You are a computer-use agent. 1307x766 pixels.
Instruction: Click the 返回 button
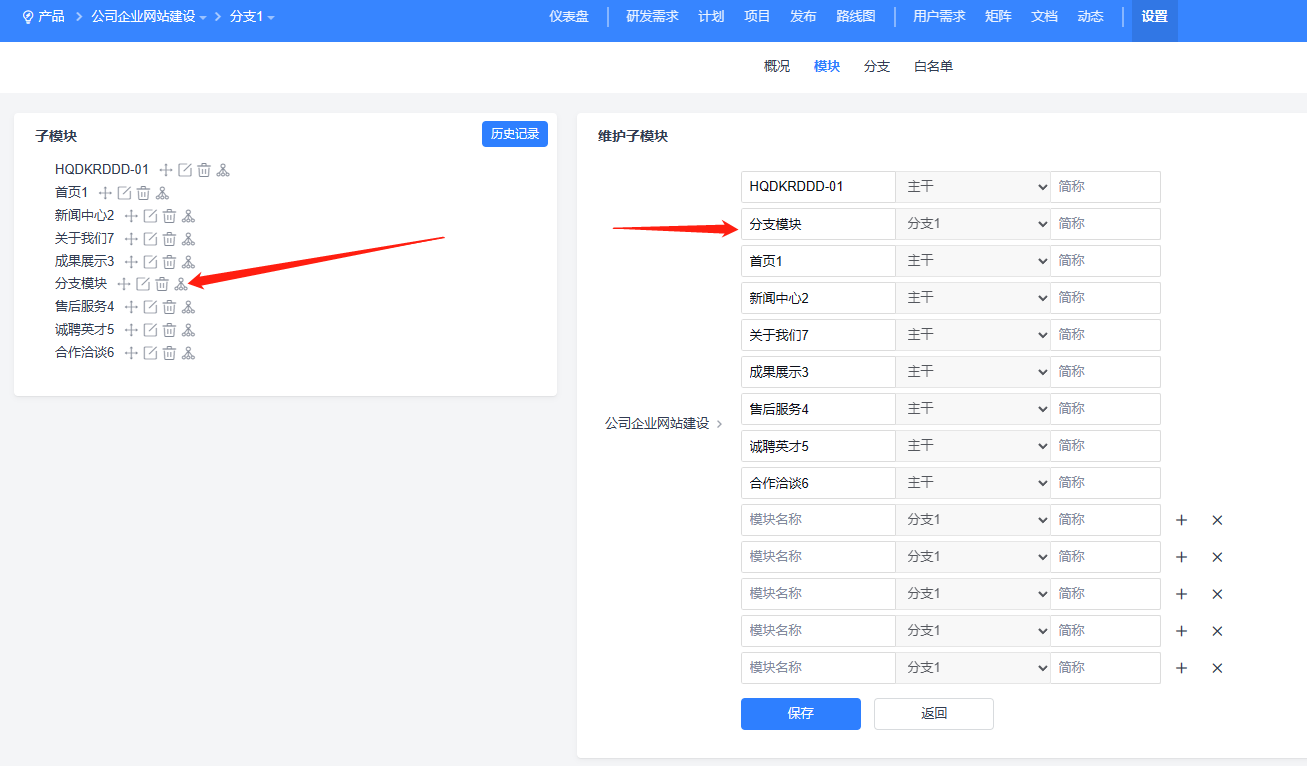pyautogui.click(x=933, y=714)
